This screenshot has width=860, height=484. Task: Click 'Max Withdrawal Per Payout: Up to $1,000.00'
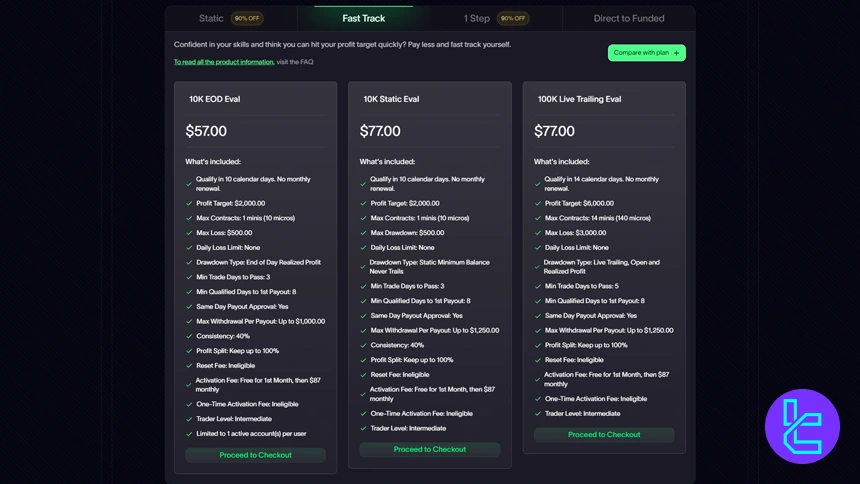pos(261,321)
